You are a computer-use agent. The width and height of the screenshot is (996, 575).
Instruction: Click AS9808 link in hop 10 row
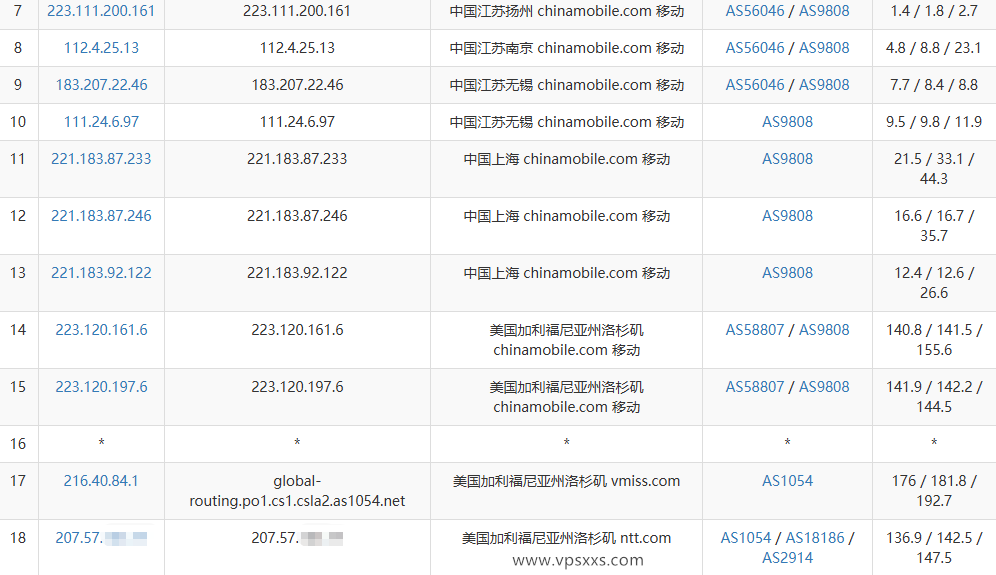pos(787,121)
